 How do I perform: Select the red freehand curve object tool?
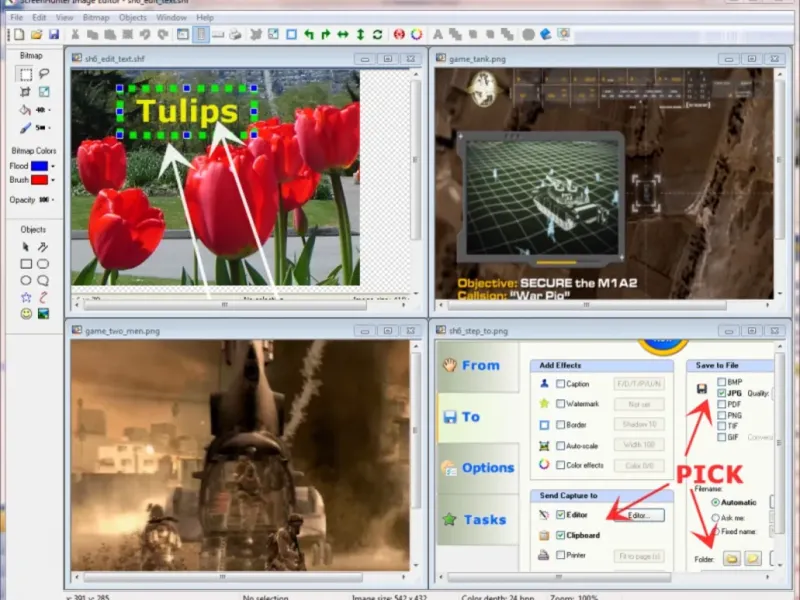pyautogui.click(x=43, y=297)
